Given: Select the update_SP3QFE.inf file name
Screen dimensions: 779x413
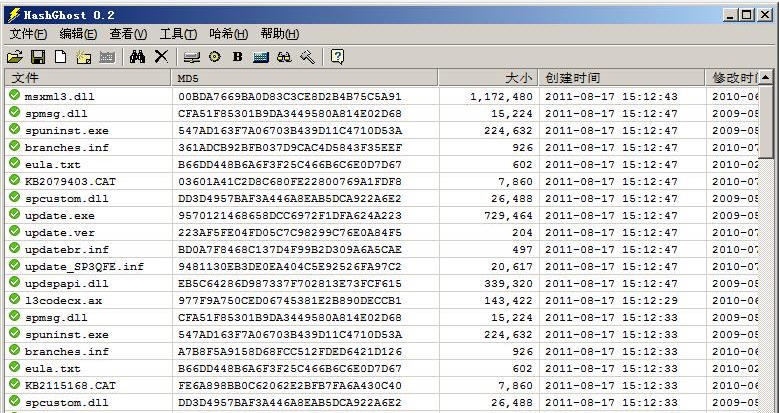Looking at the screenshot, I should tap(84, 267).
